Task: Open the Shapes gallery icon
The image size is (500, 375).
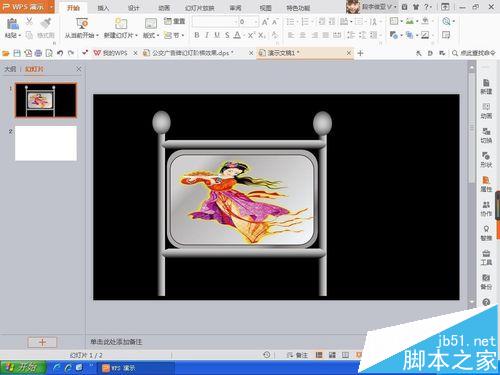Action: tap(394, 35)
